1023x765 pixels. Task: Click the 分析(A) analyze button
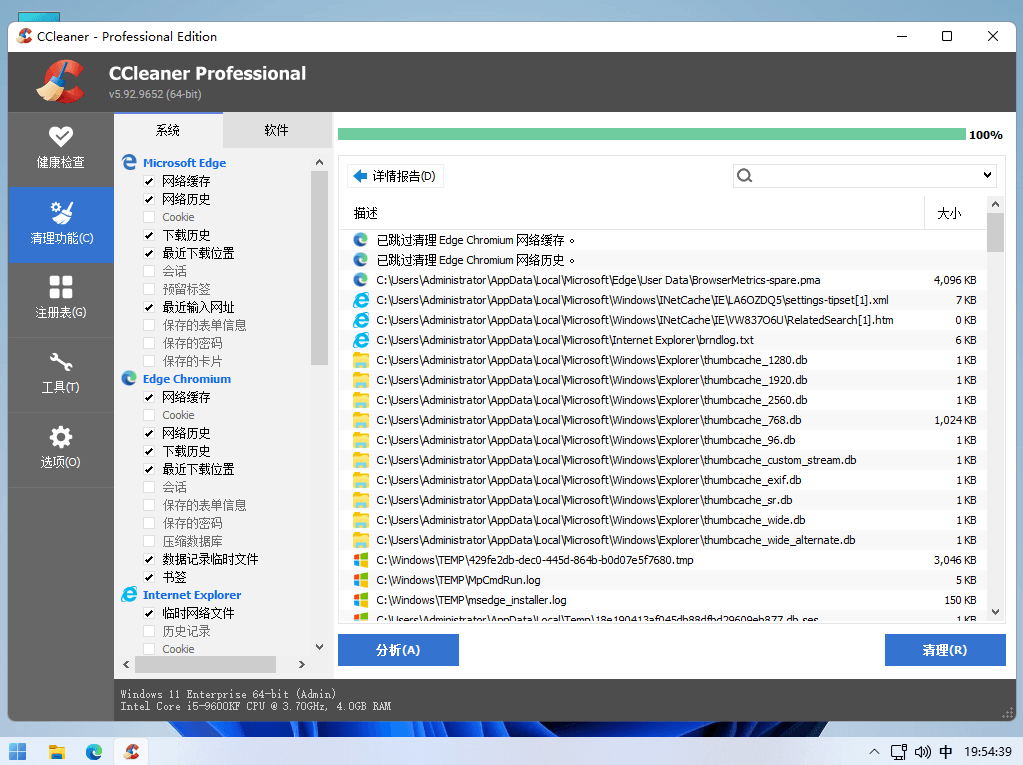click(x=398, y=650)
